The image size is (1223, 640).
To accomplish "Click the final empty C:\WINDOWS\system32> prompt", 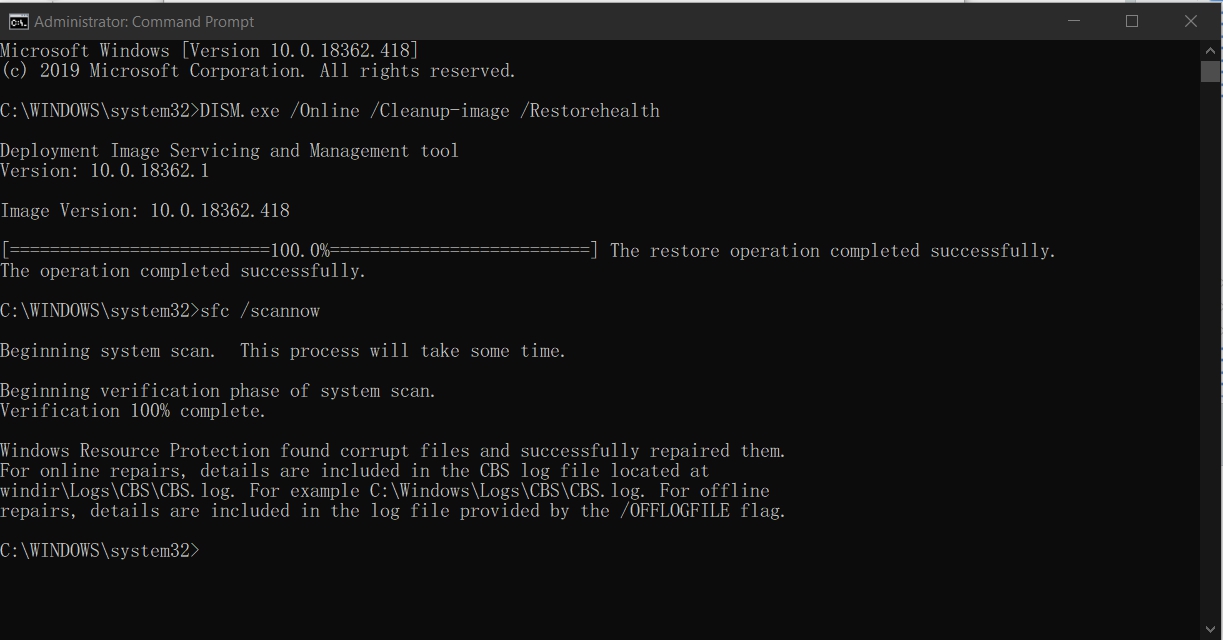I will tap(100, 551).
